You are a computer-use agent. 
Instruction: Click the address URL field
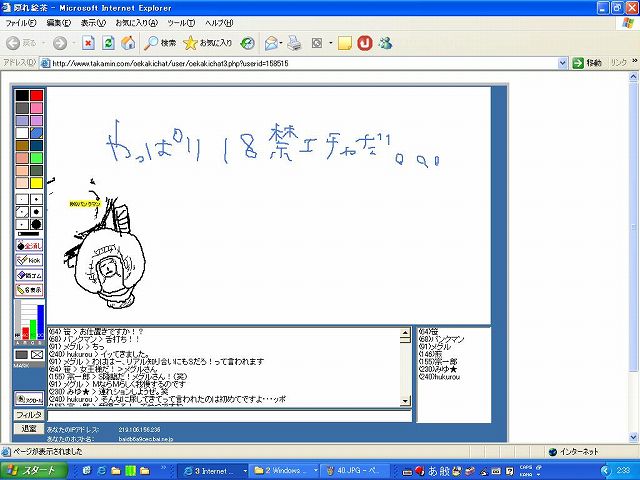point(299,63)
